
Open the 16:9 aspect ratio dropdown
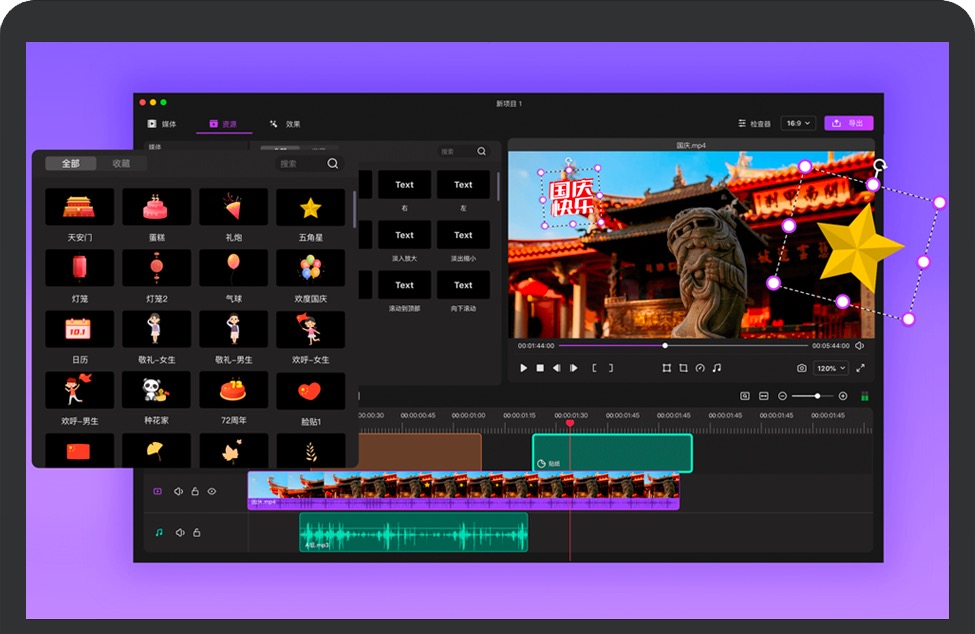[x=797, y=123]
